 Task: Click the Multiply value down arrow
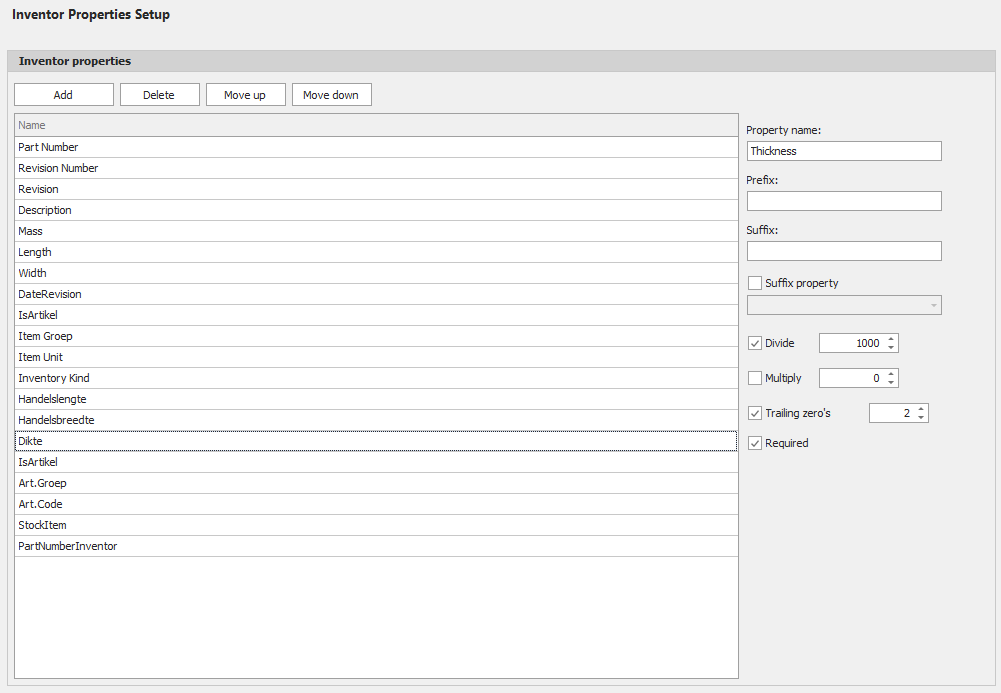[x=890, y=382]
